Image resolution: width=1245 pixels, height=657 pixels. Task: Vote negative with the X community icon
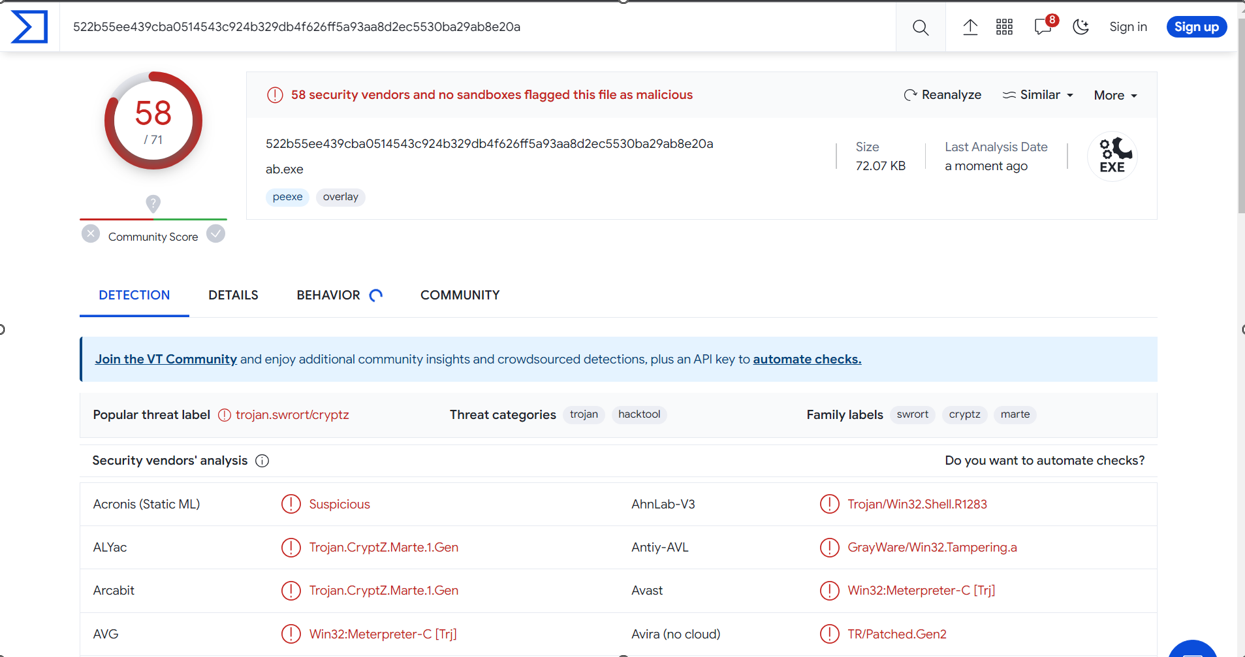coord(91,234)
